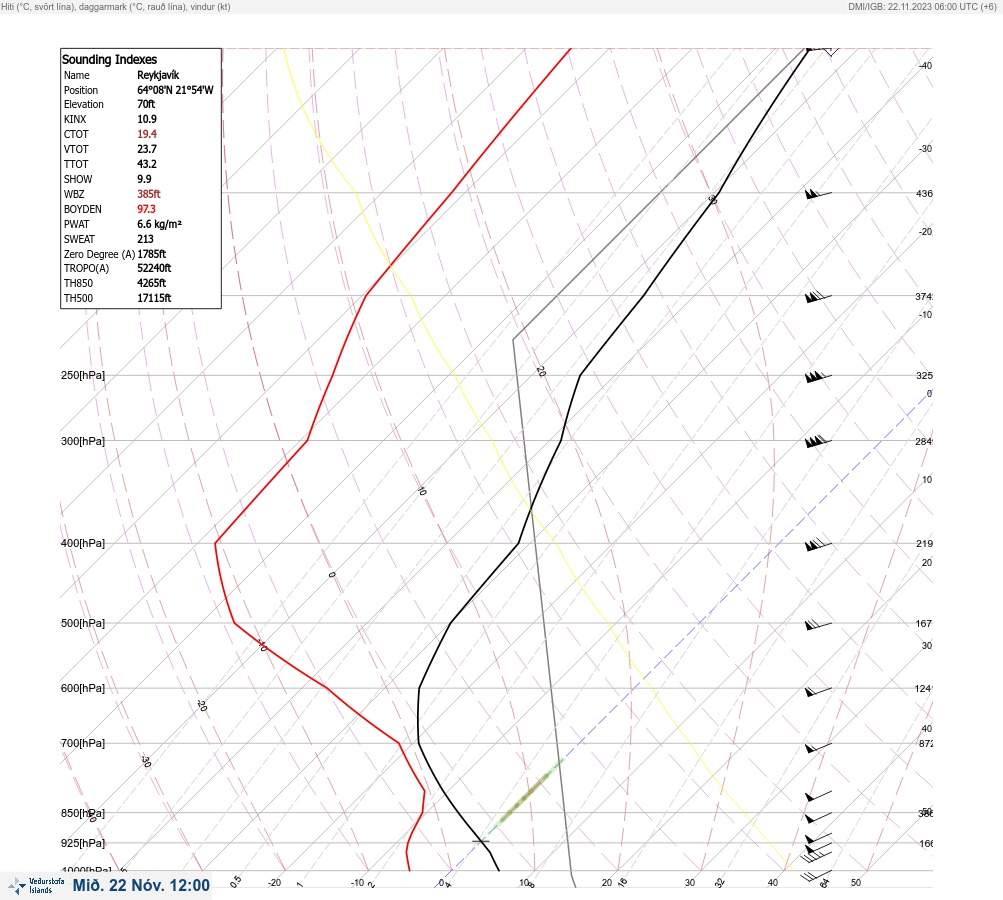
Task: Click the 'Elevation' row label
Action: coord(83,104)
